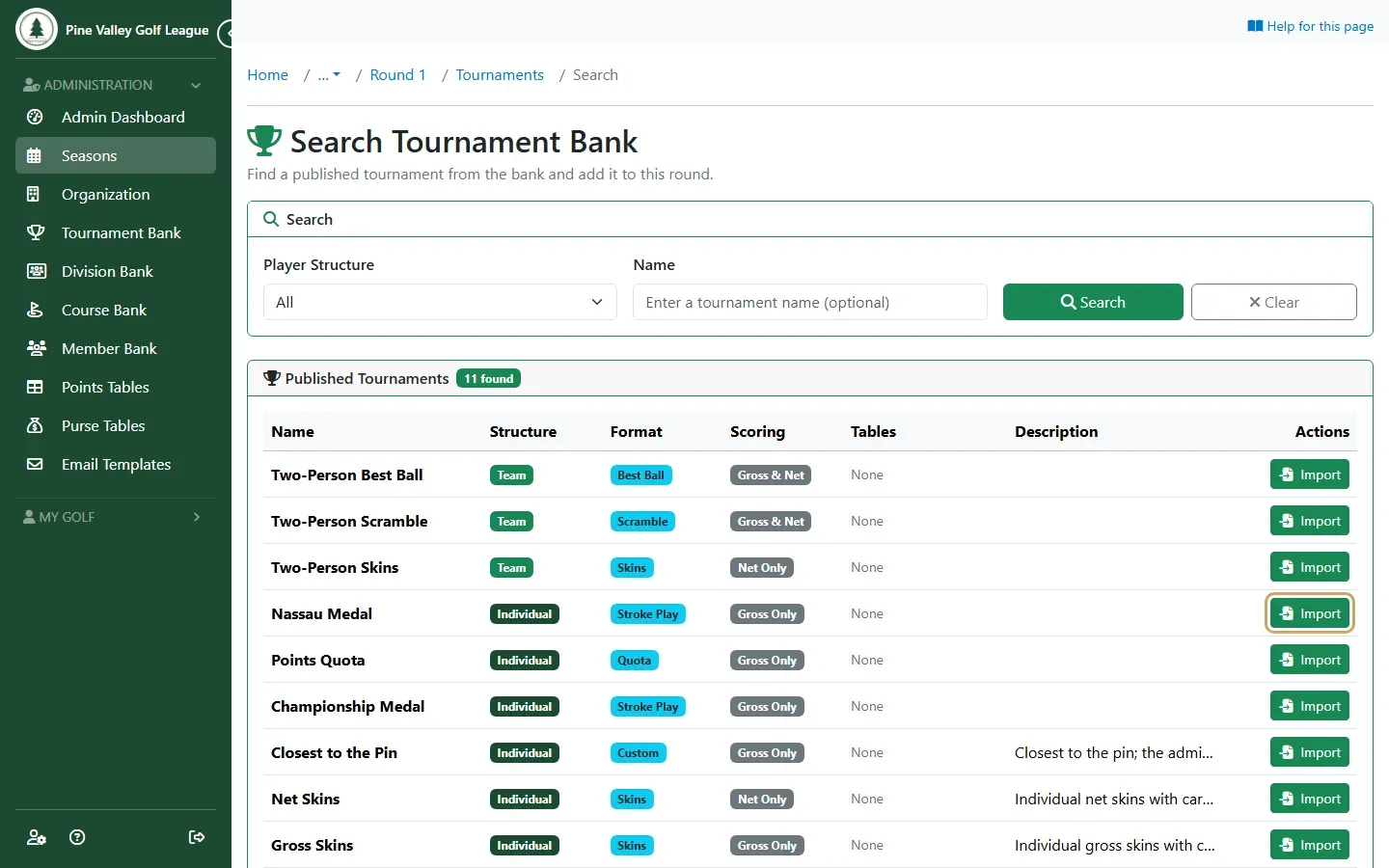Click the Scoring column header
This screenshot has height=868, width=1389.
point(757,431)
